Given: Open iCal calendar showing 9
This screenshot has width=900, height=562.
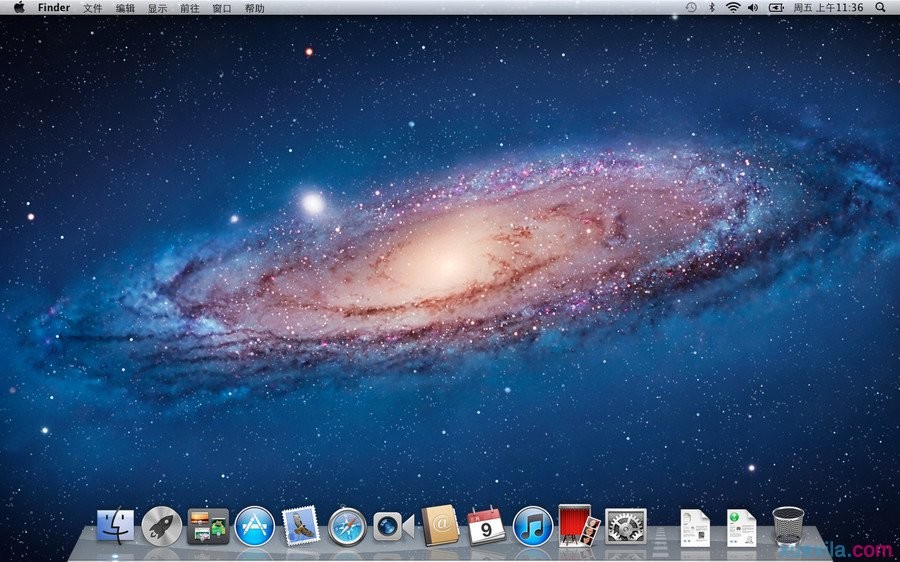Looking at the screenshot, I should click(486, 526).
